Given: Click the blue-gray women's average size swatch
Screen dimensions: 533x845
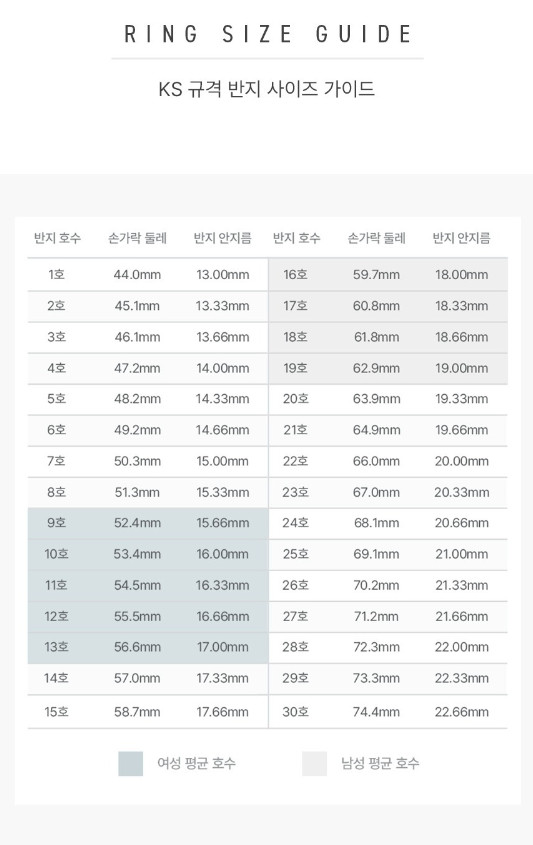Looking at the screenshot, I should click(x=130, y=764).
